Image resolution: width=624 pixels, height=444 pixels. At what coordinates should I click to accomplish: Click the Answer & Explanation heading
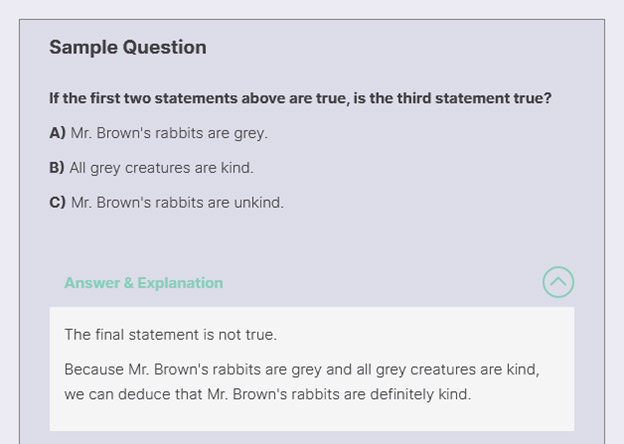click(x=143, y=283)
